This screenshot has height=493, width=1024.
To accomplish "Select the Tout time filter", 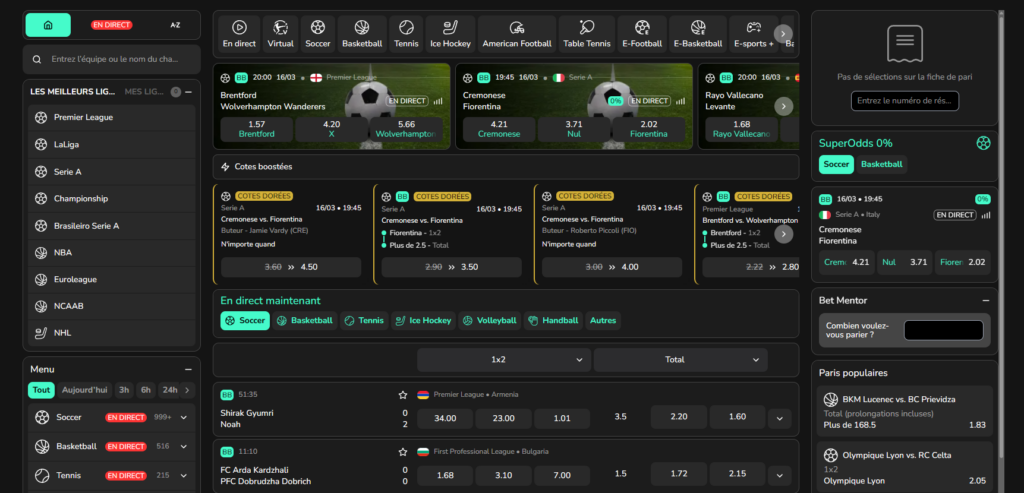I will click(41, 390).
